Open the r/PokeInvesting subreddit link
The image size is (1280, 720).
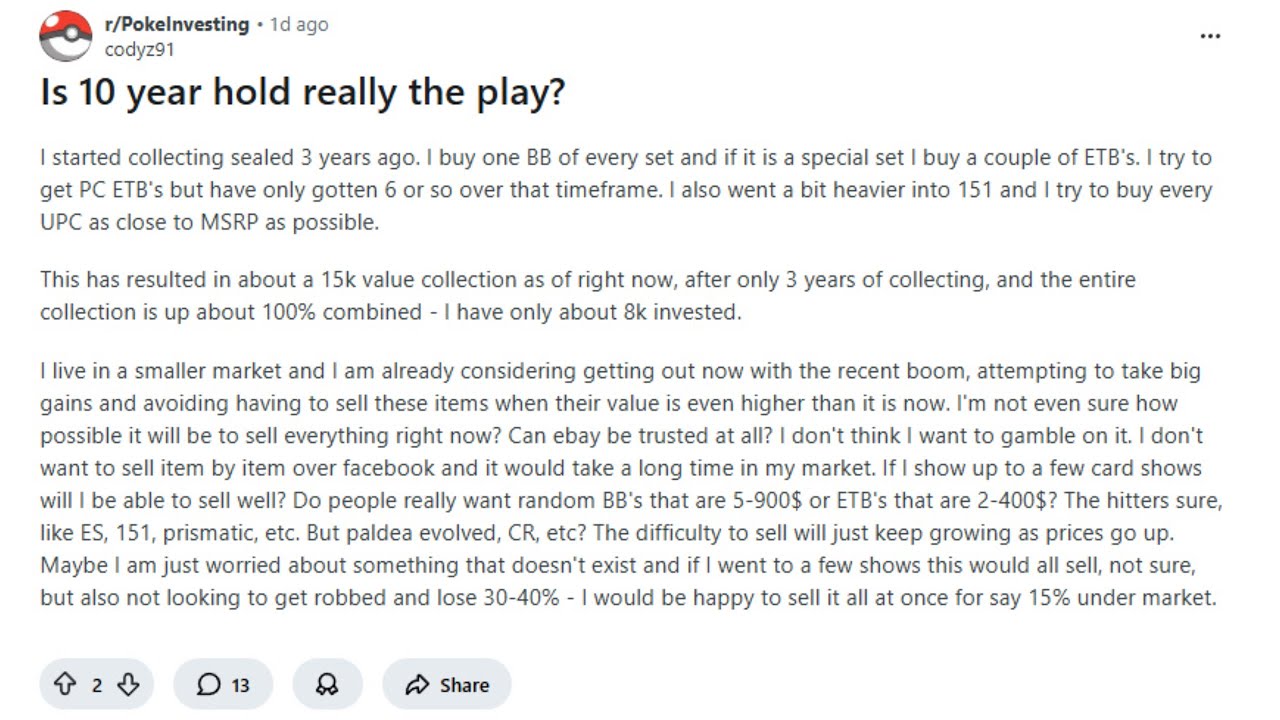[x=177, y=24]
